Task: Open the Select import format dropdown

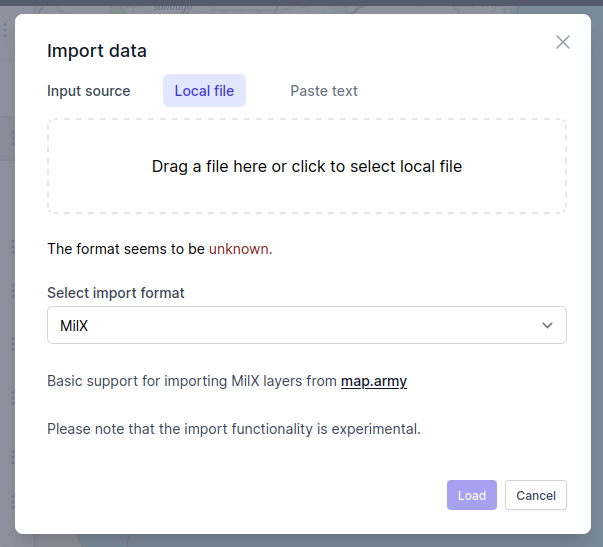Action: tap(307, 325)
